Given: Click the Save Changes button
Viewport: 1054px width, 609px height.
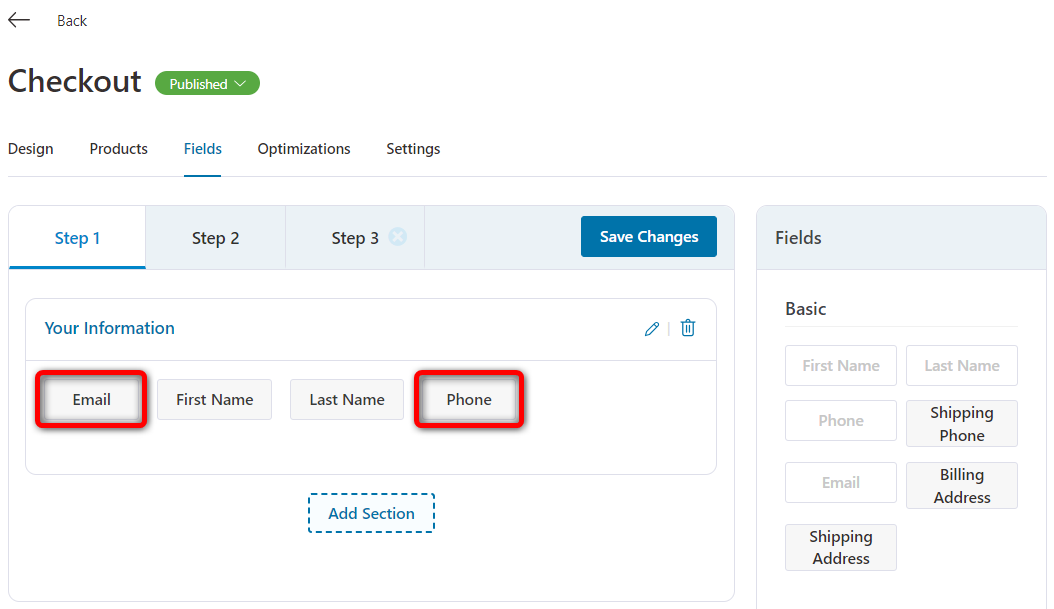Looking at the screenshot, I should pos(649,237).
